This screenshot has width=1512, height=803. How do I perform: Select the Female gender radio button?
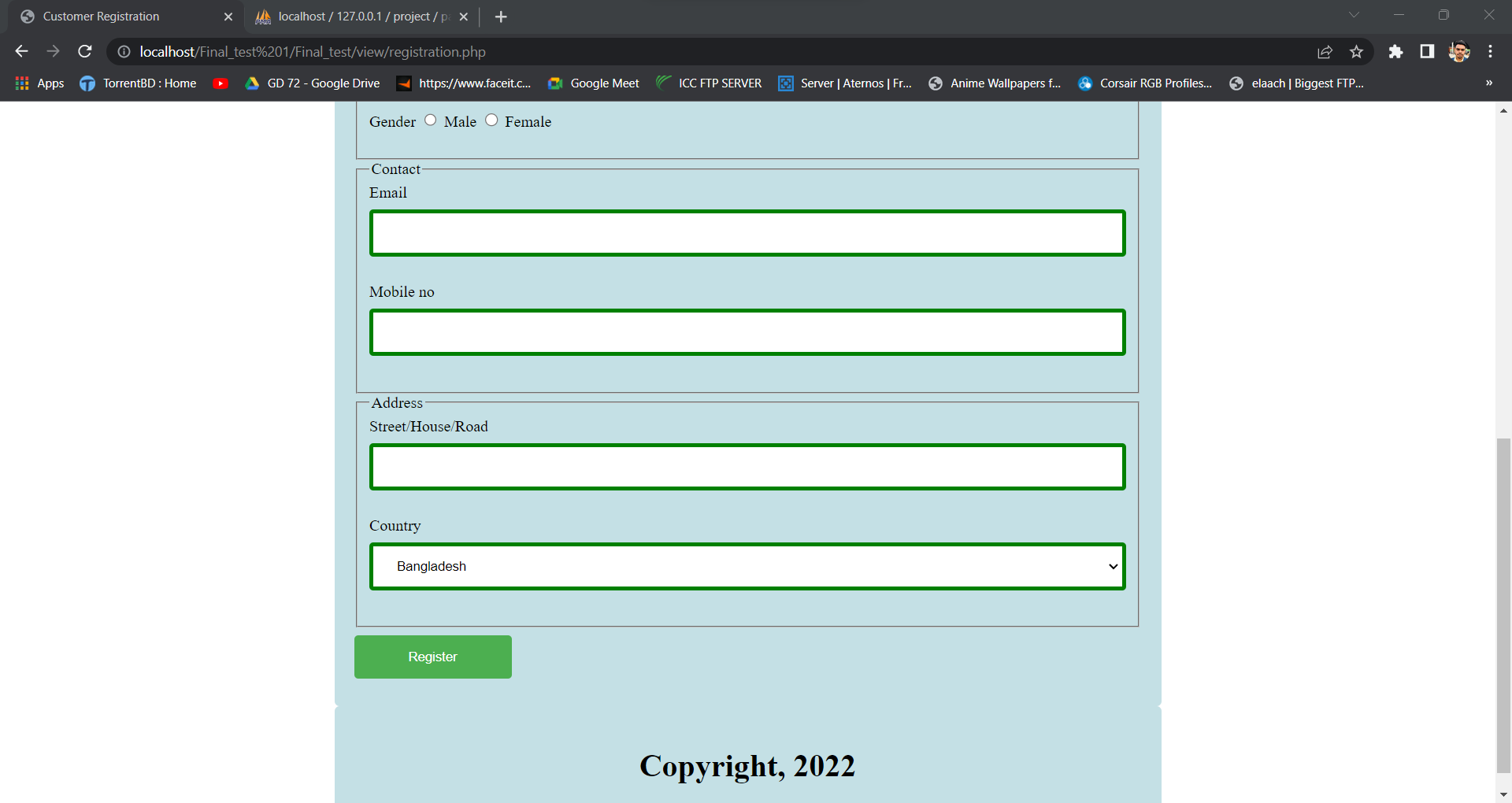click(x=491, y=120)
